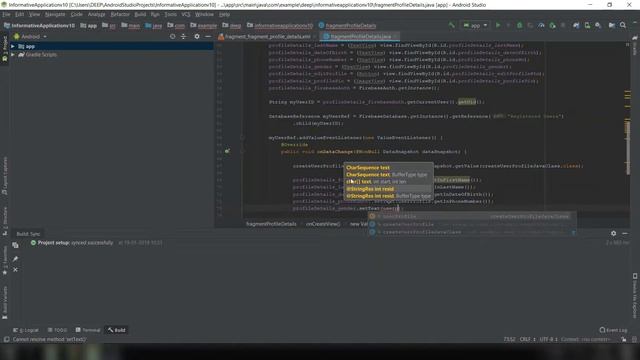
Task: Toggle tree view icon in Build panel
Action: (15, 245)
